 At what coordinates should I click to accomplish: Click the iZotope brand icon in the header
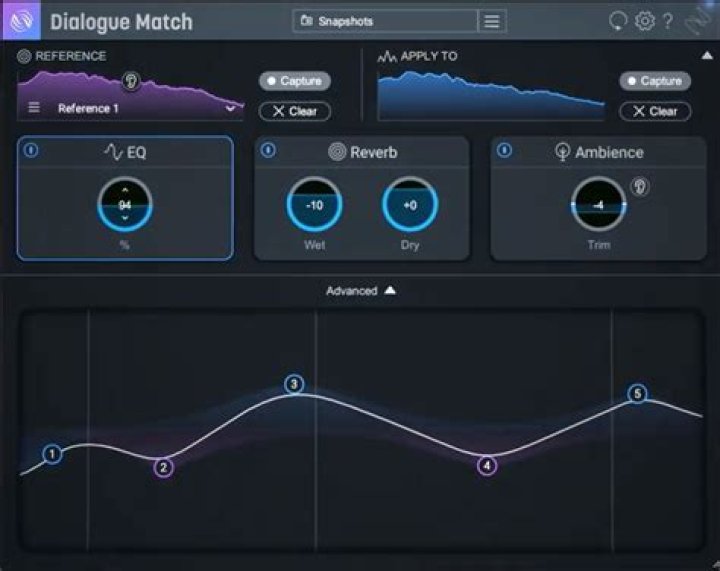tap(698, 21)
